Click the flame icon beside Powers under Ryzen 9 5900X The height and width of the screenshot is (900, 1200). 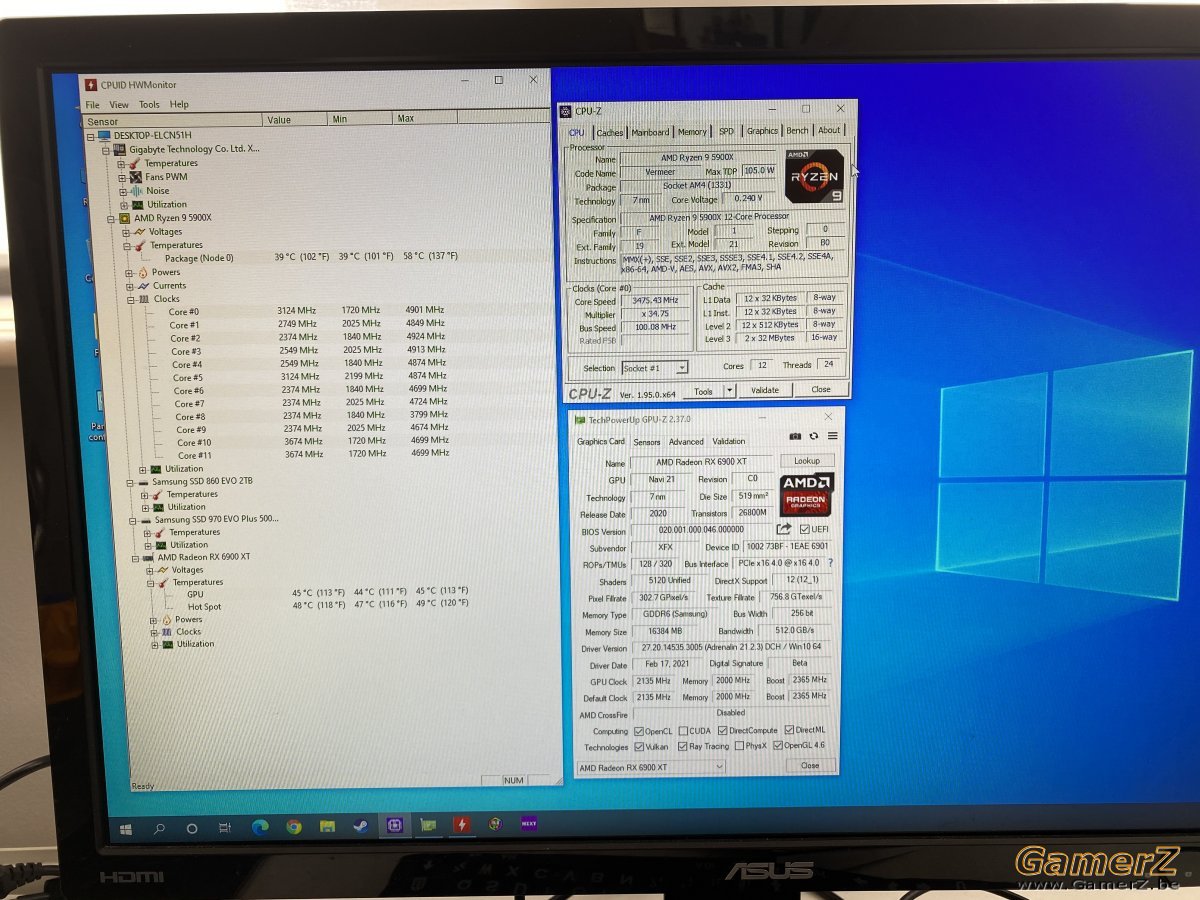pos(143,272)
